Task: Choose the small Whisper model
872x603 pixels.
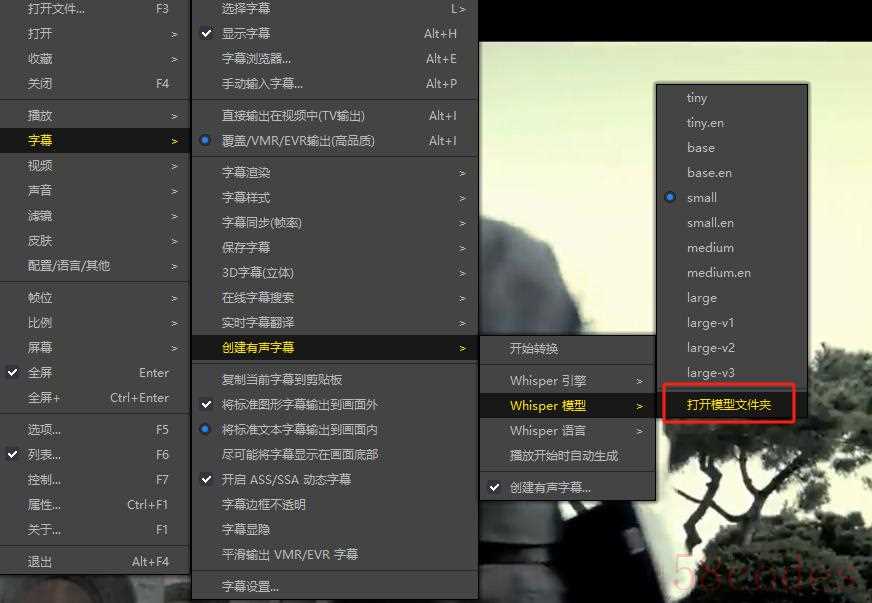Action: tap(732, 197)
